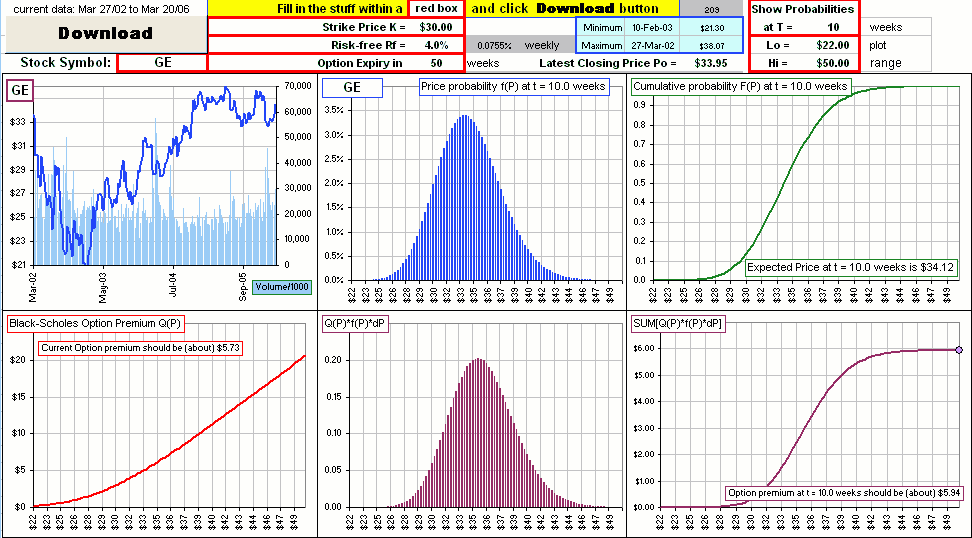Select the 'Black-Scholes Option Premium Q(P)' title
The width and height of the screenshot is (972, 538).
(x=96, y=323)
